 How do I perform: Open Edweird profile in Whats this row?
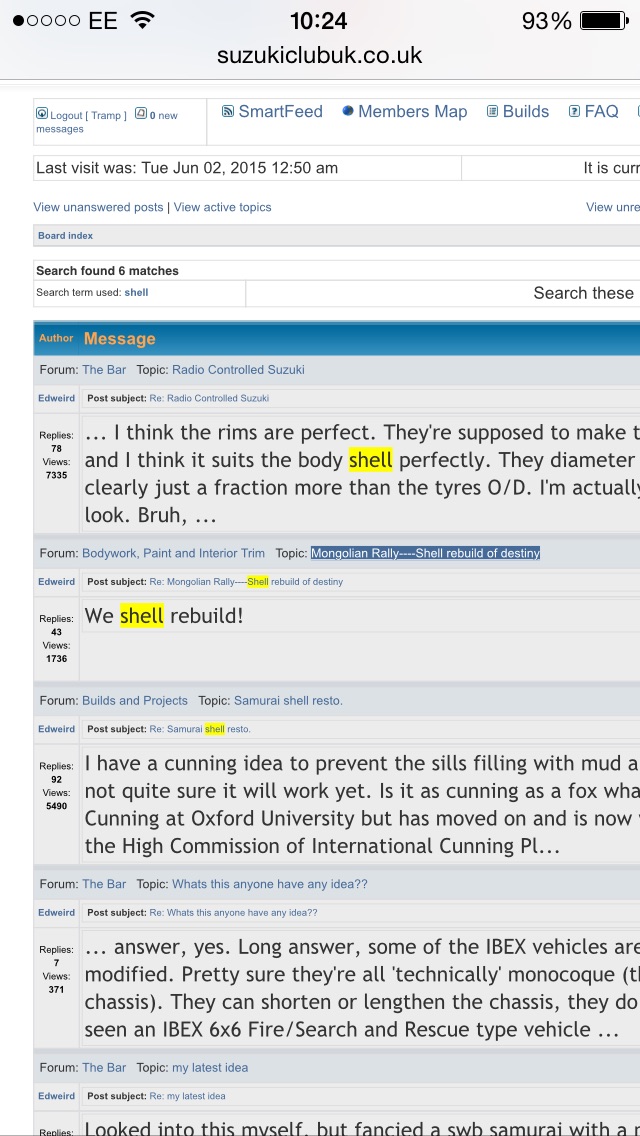point(57,913)
